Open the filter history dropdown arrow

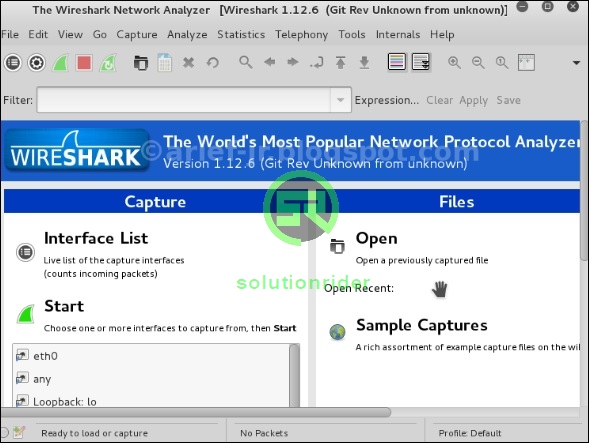tap(340, 100)
